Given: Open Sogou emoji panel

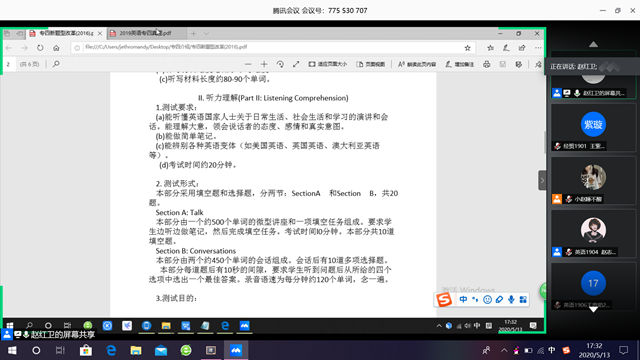Looking at the screenshot, I should (x=487, y=300).
